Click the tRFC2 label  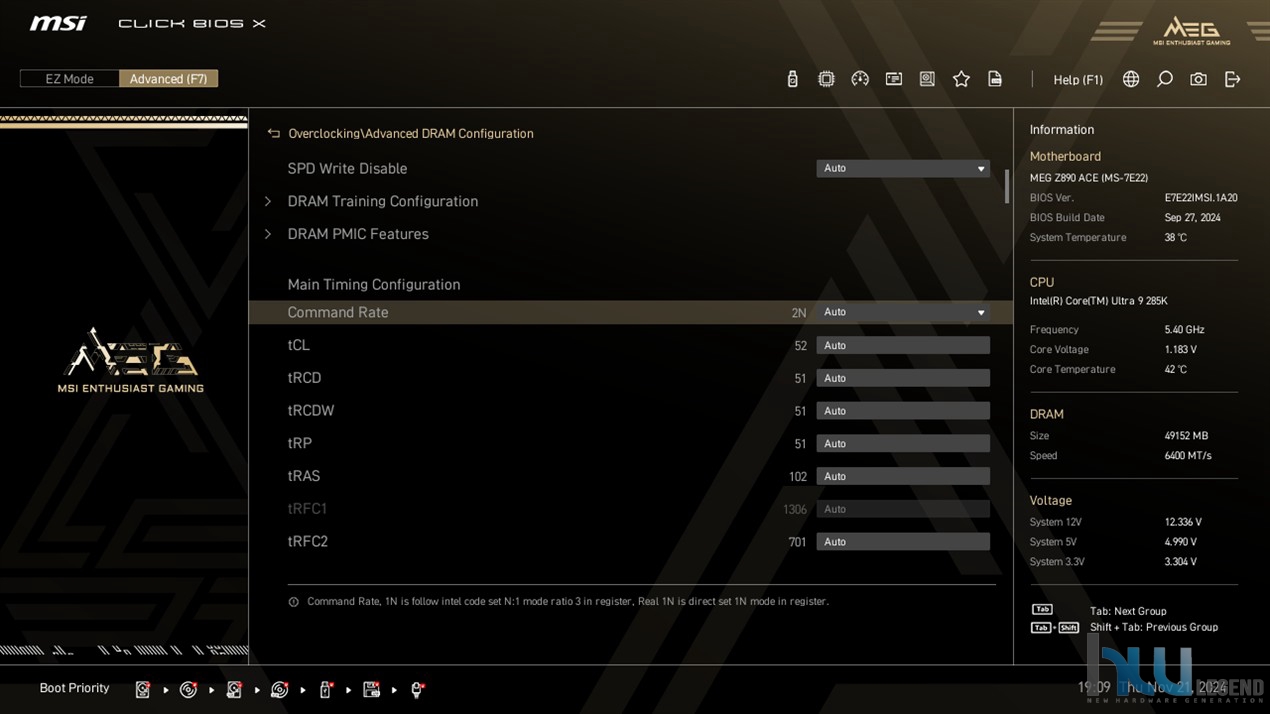[308, 541]
